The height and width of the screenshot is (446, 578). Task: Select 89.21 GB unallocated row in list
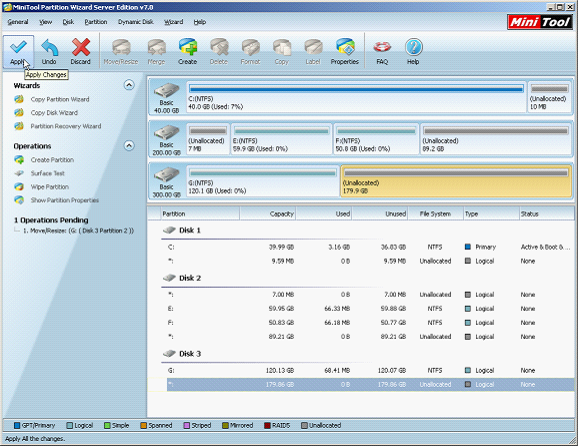pos(370,337)
